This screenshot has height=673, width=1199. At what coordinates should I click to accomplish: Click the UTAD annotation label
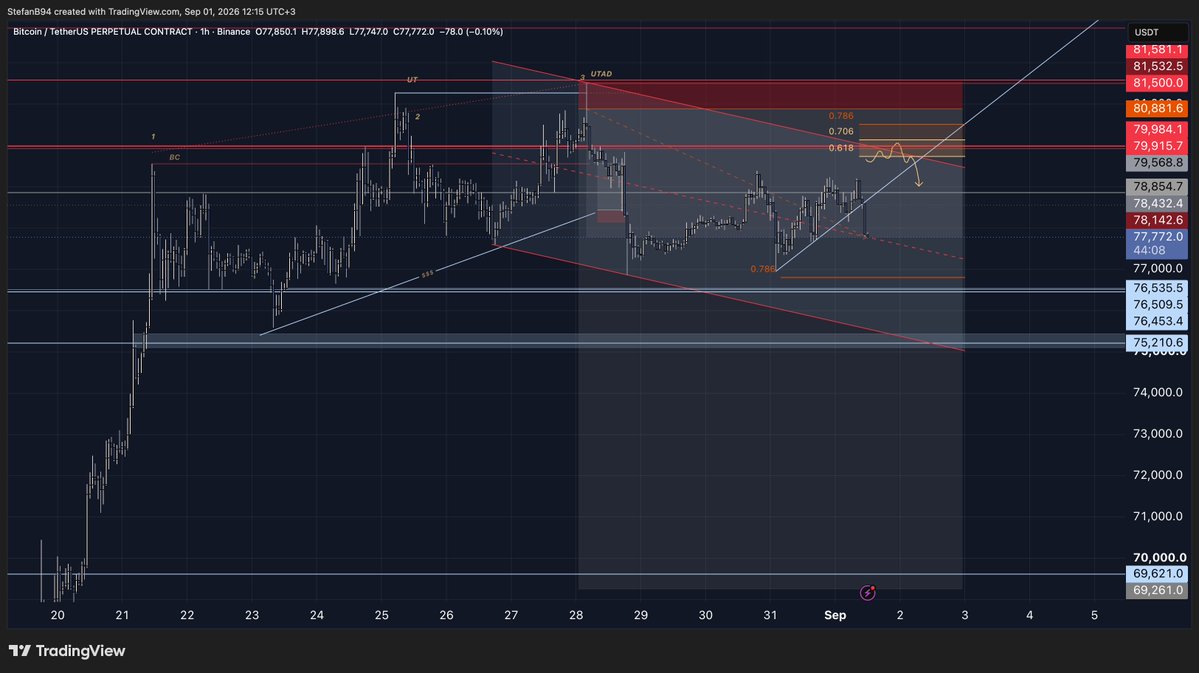[x=601, y=74]
